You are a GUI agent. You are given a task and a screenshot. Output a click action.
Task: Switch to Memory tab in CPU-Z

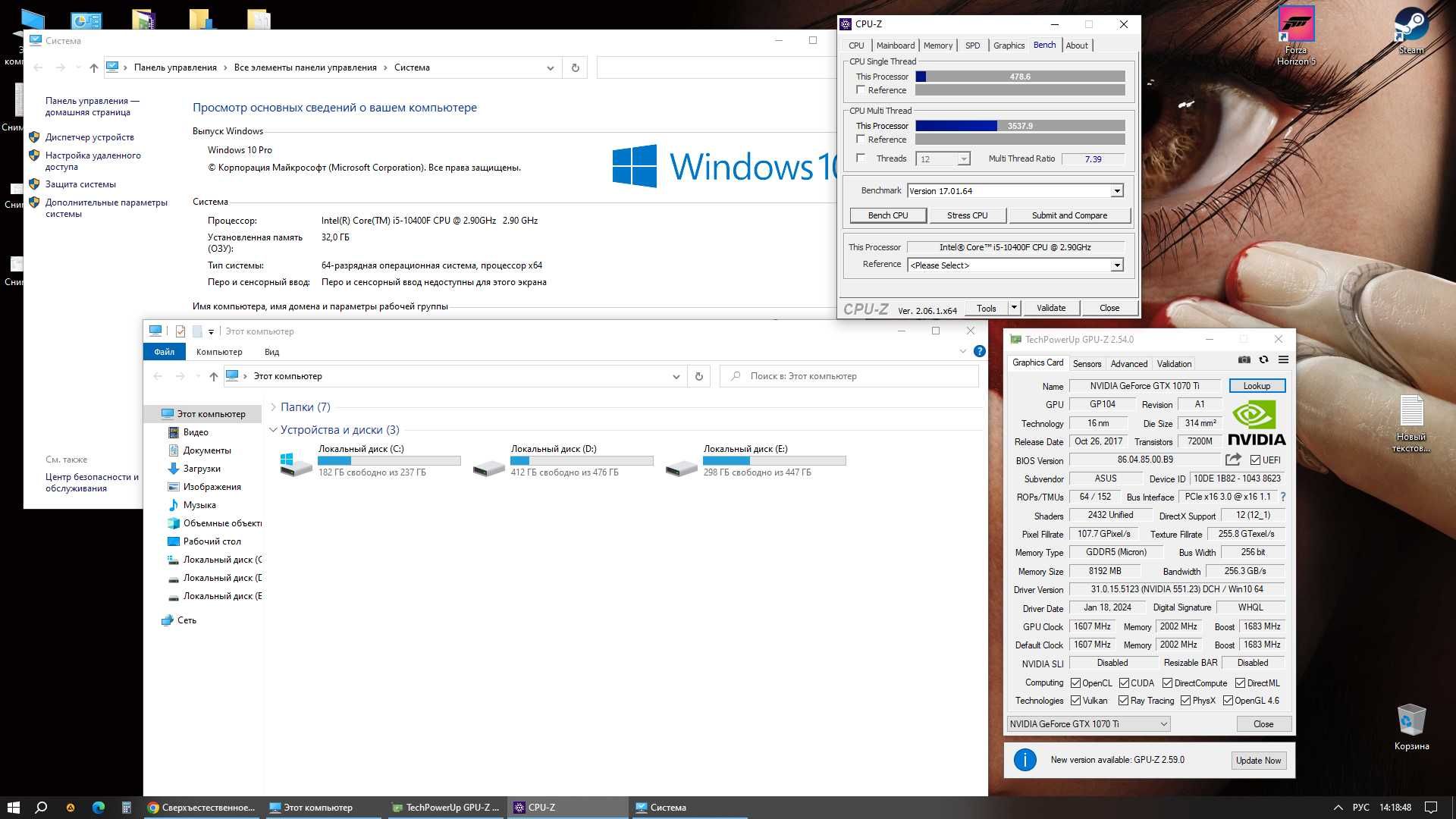[x=938, y=45]
